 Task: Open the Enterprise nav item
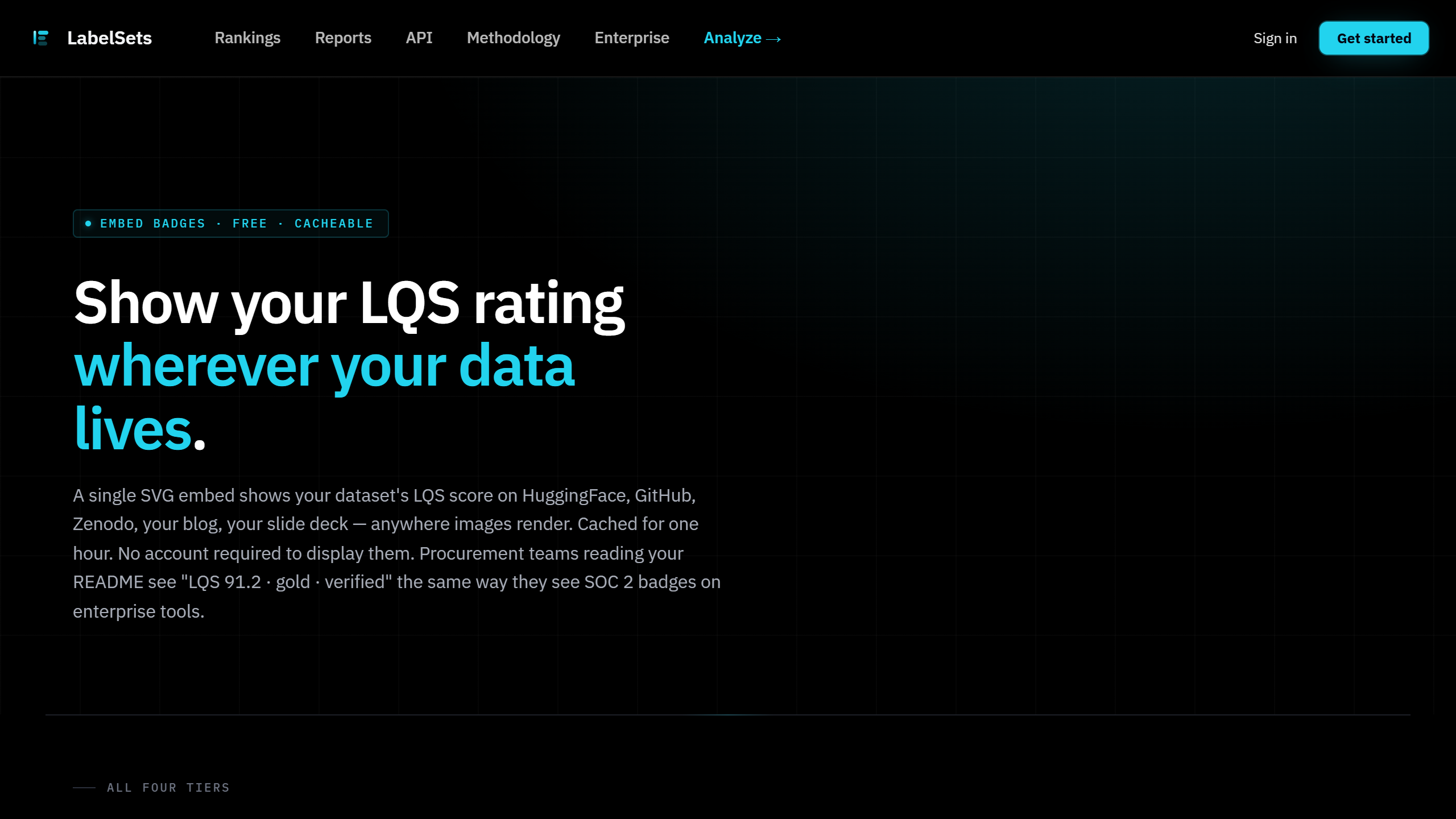tap(632, 38)
